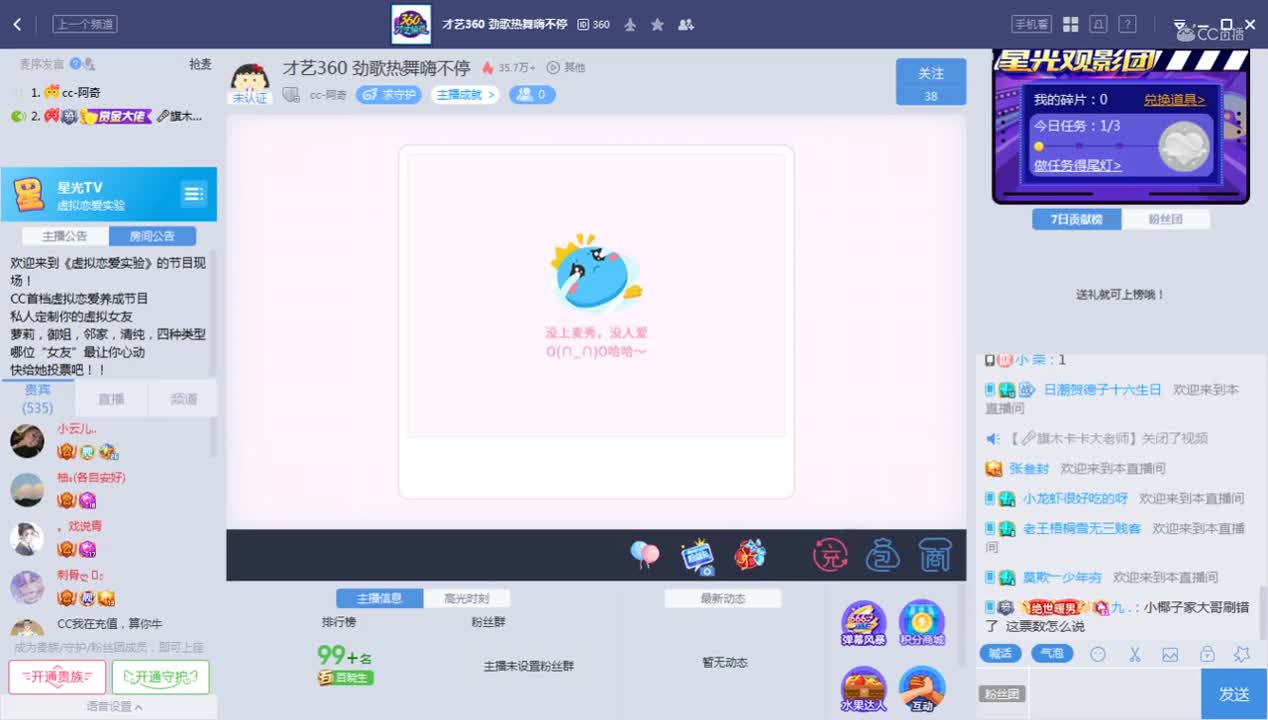The height and width of the screenshot is (720, 1268).
Task: Click the 才艺360 channel logo thumbnail
Action: [x=411, y=24]
